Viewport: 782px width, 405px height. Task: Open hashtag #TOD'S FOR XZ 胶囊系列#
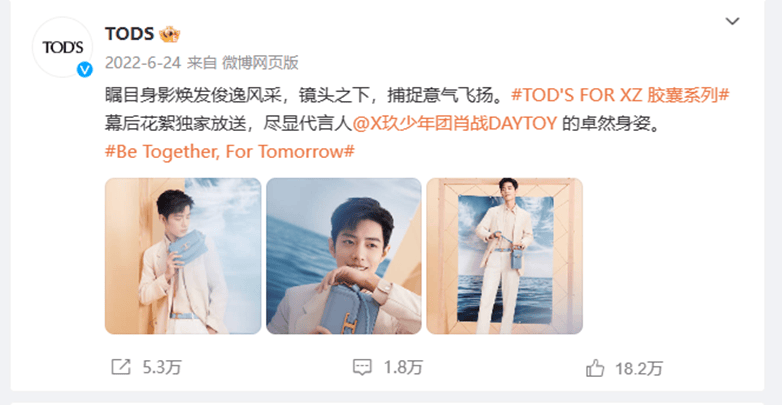point(621,95)
